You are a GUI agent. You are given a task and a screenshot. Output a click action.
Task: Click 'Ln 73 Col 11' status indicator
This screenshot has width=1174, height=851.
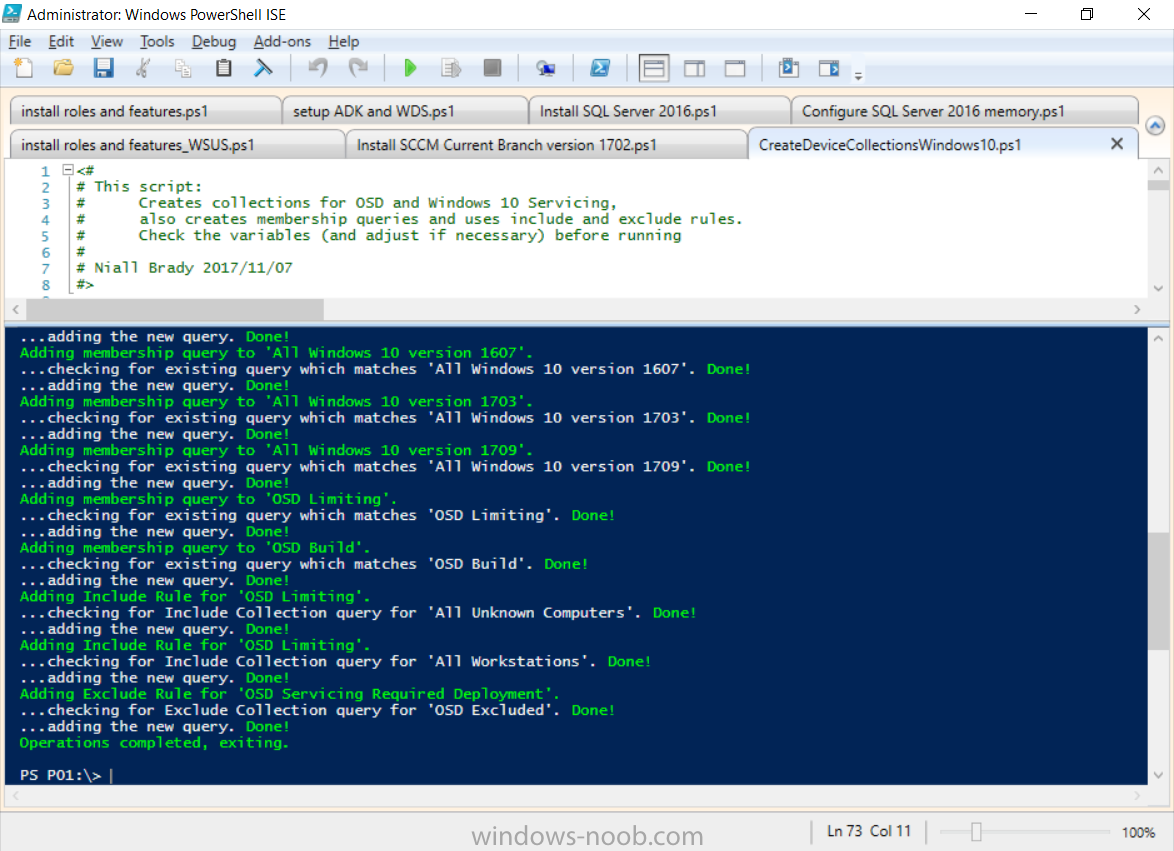869,831
